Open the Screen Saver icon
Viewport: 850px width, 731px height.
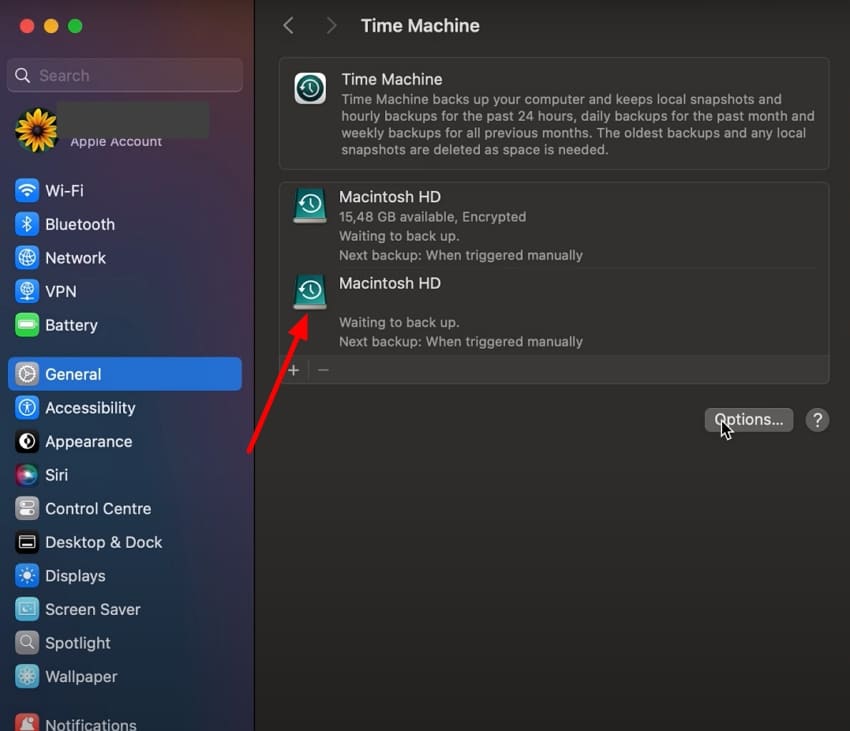coord(27,610)
